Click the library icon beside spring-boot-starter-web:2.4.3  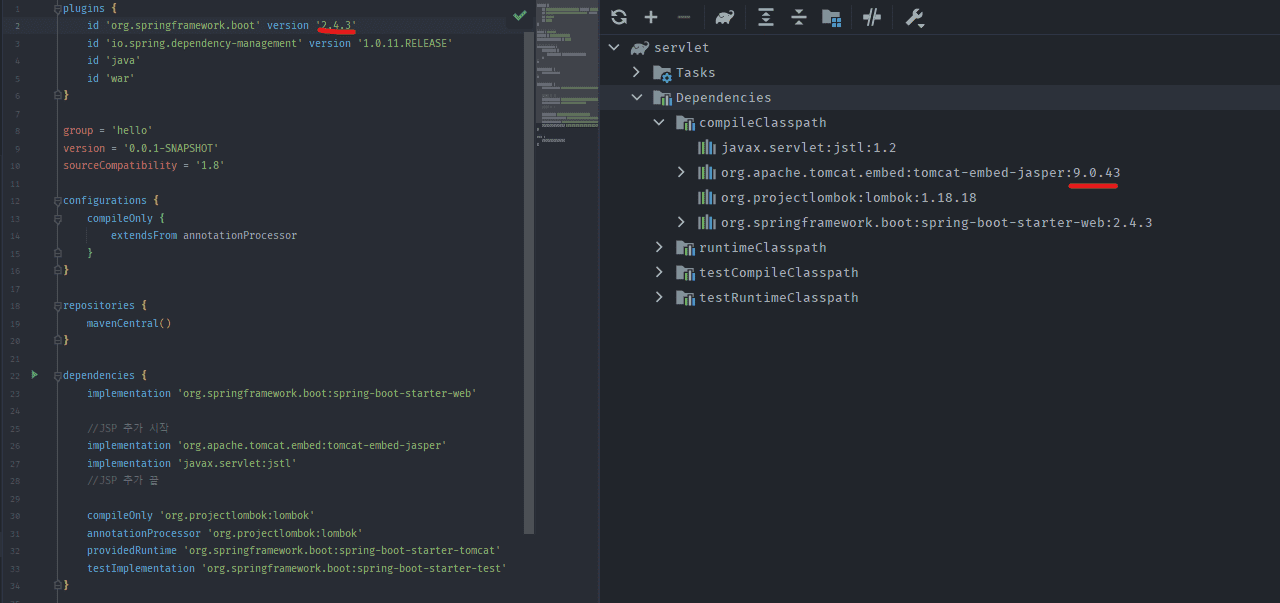pos(707,223)
